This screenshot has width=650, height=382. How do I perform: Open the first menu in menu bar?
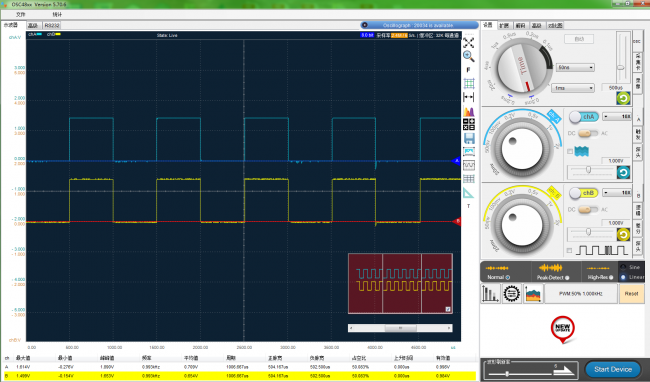(20, 15)
